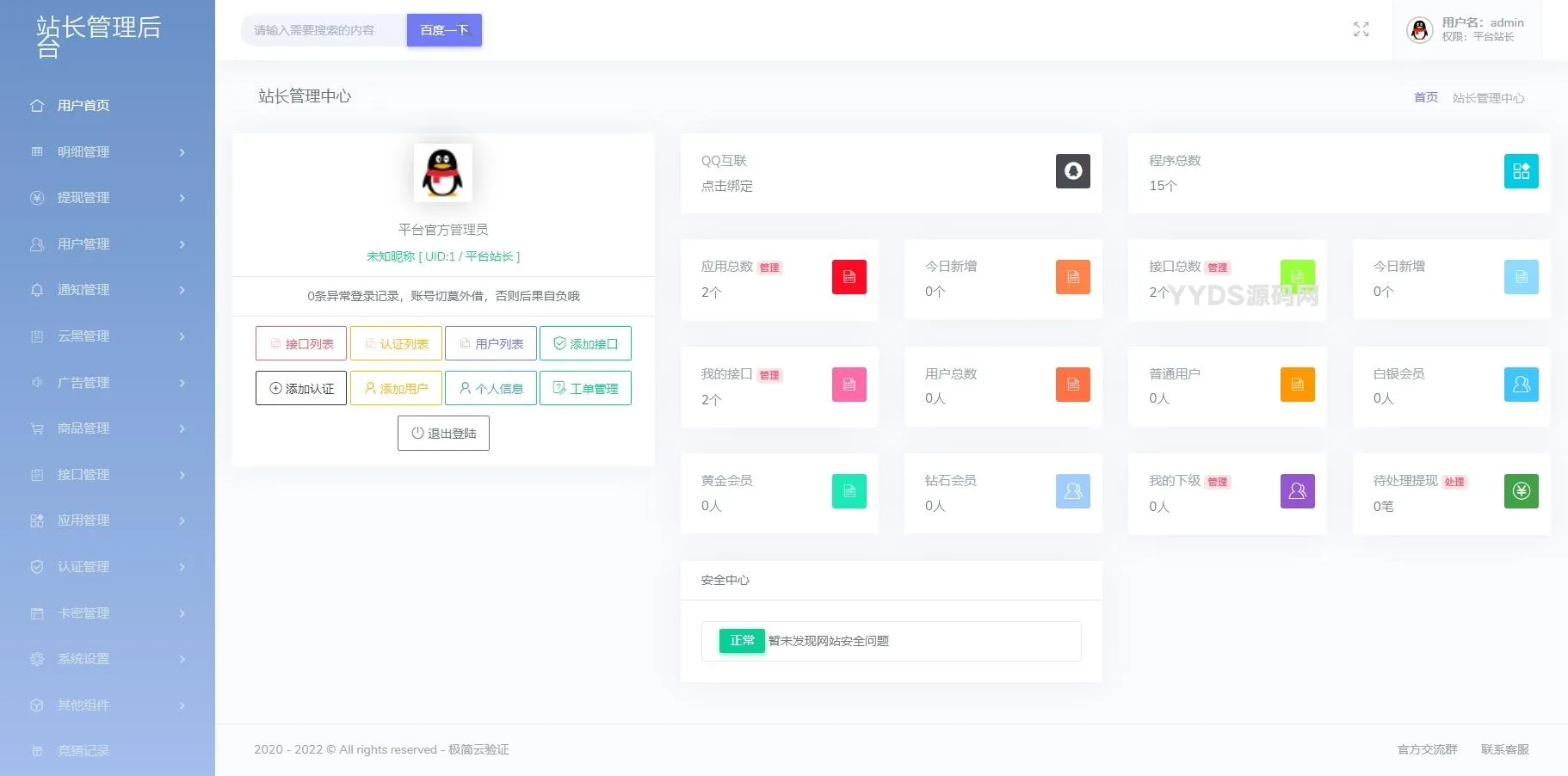1568x776 pixels.
Task: Open admin user avatar in top bar
Action: click(x=1419, y=30)
